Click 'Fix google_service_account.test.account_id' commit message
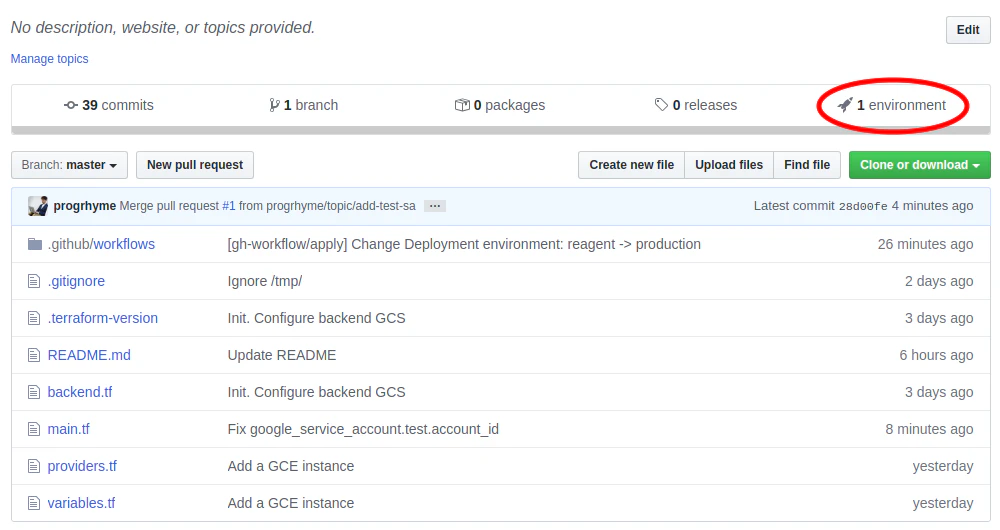Viewport: 1000px width, 530px height. coord(364,429)
